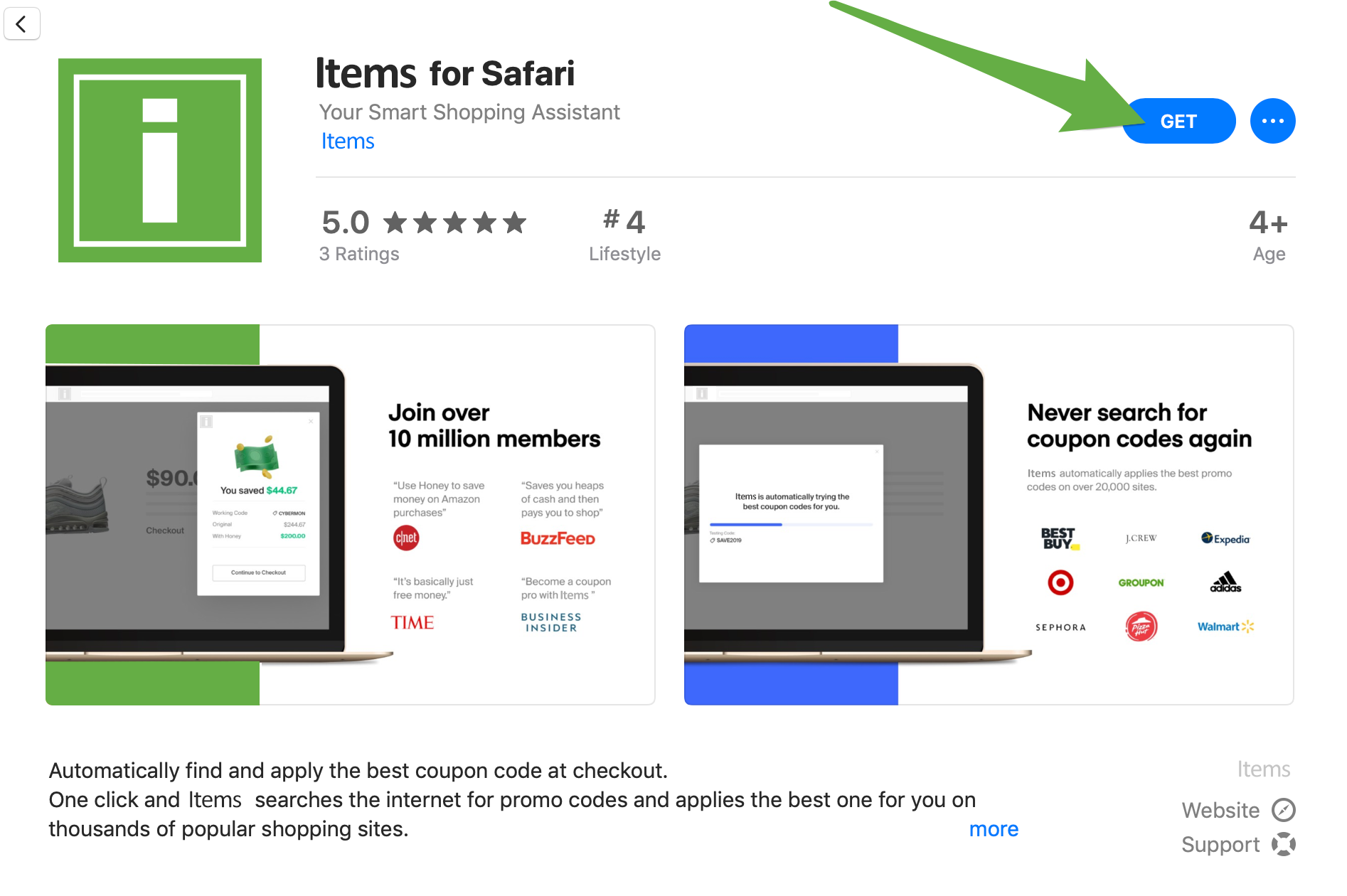The image size is (1347, 896).
Task: Click the green Items app icon
Action: click(160, 160)
